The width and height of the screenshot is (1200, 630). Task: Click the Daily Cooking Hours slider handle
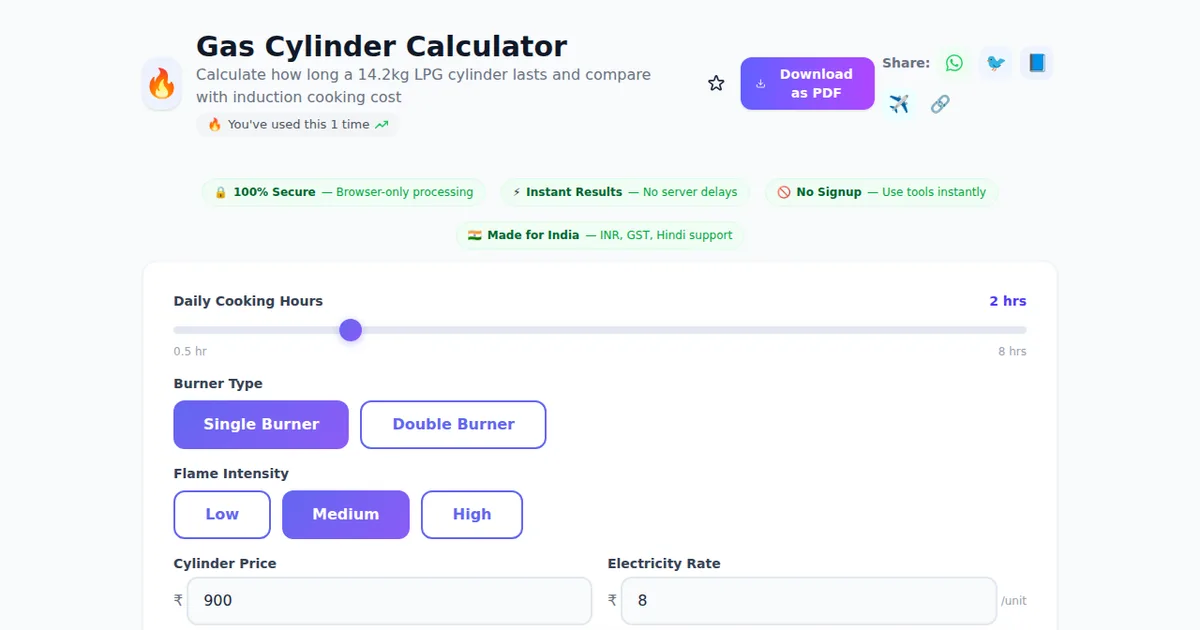350,330
